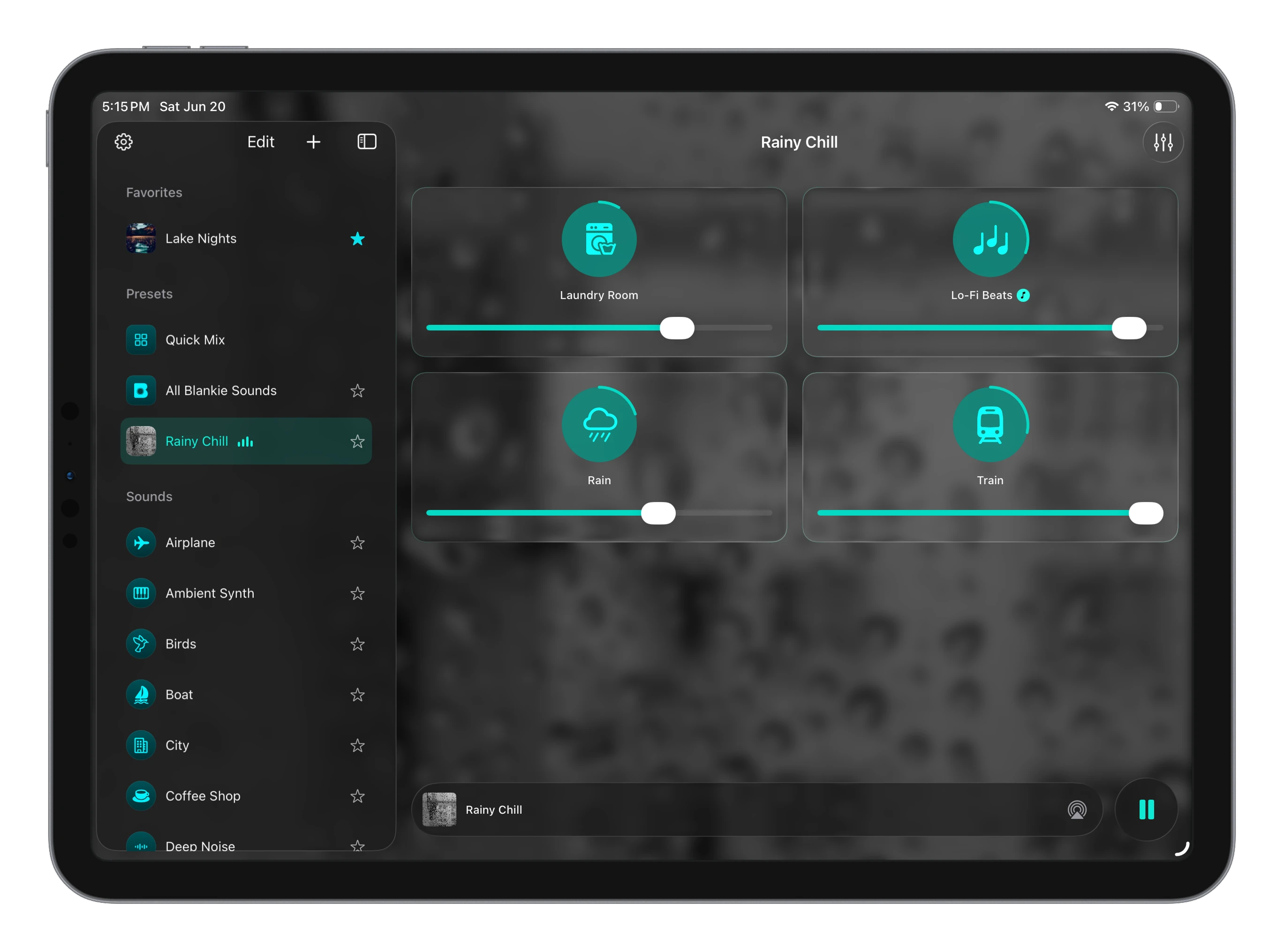Screen dimensions: 1284x952
Task: Select Rainy Chill preset row
Action: (x=246, y=442)
